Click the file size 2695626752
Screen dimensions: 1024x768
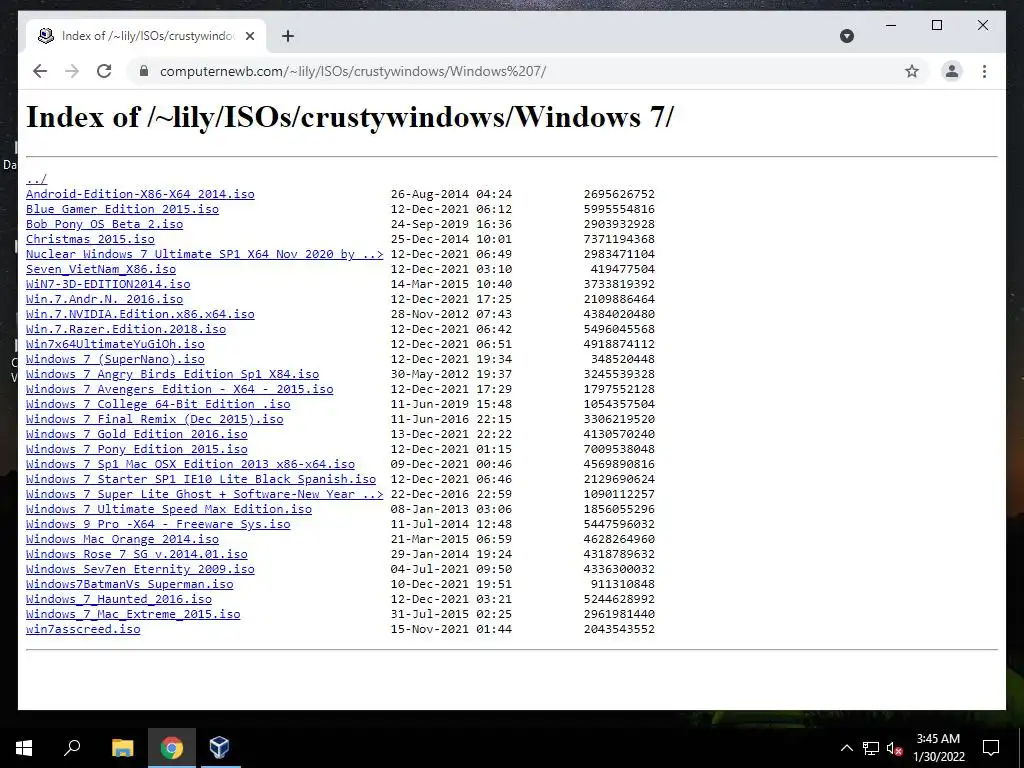pyautogui.click(x=619, y=194)
